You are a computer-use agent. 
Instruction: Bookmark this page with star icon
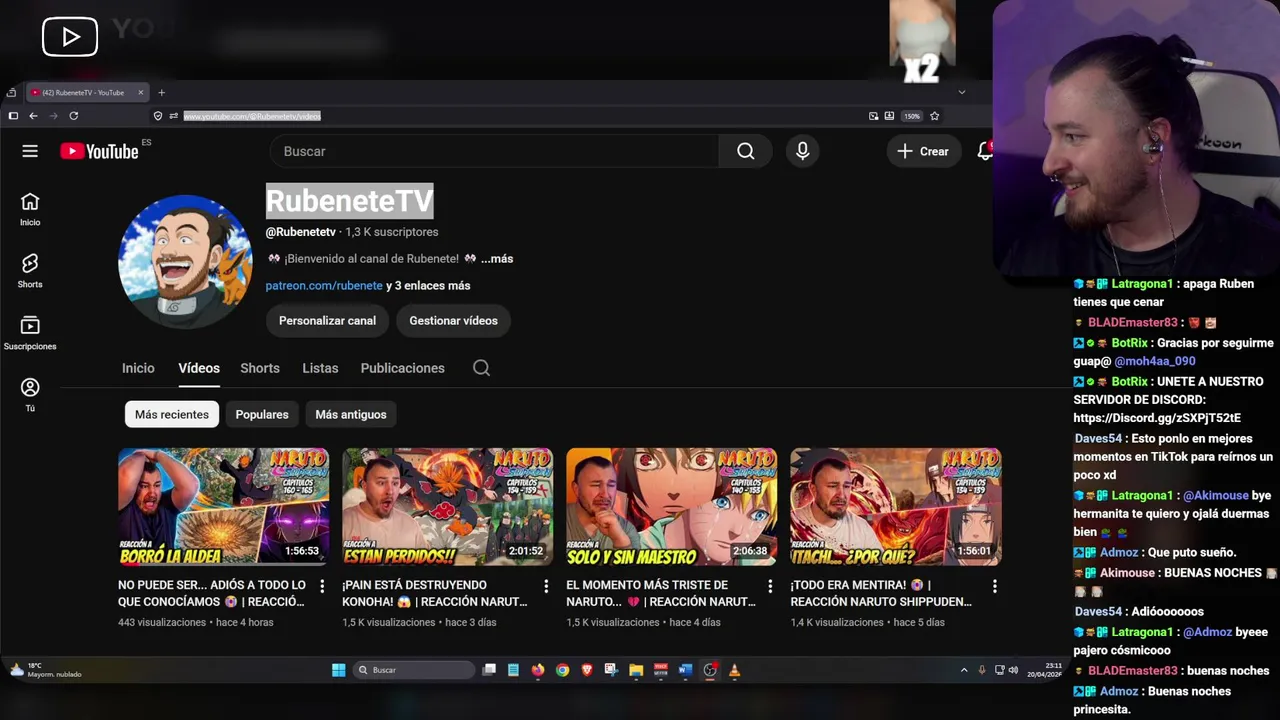pos(935,116)
